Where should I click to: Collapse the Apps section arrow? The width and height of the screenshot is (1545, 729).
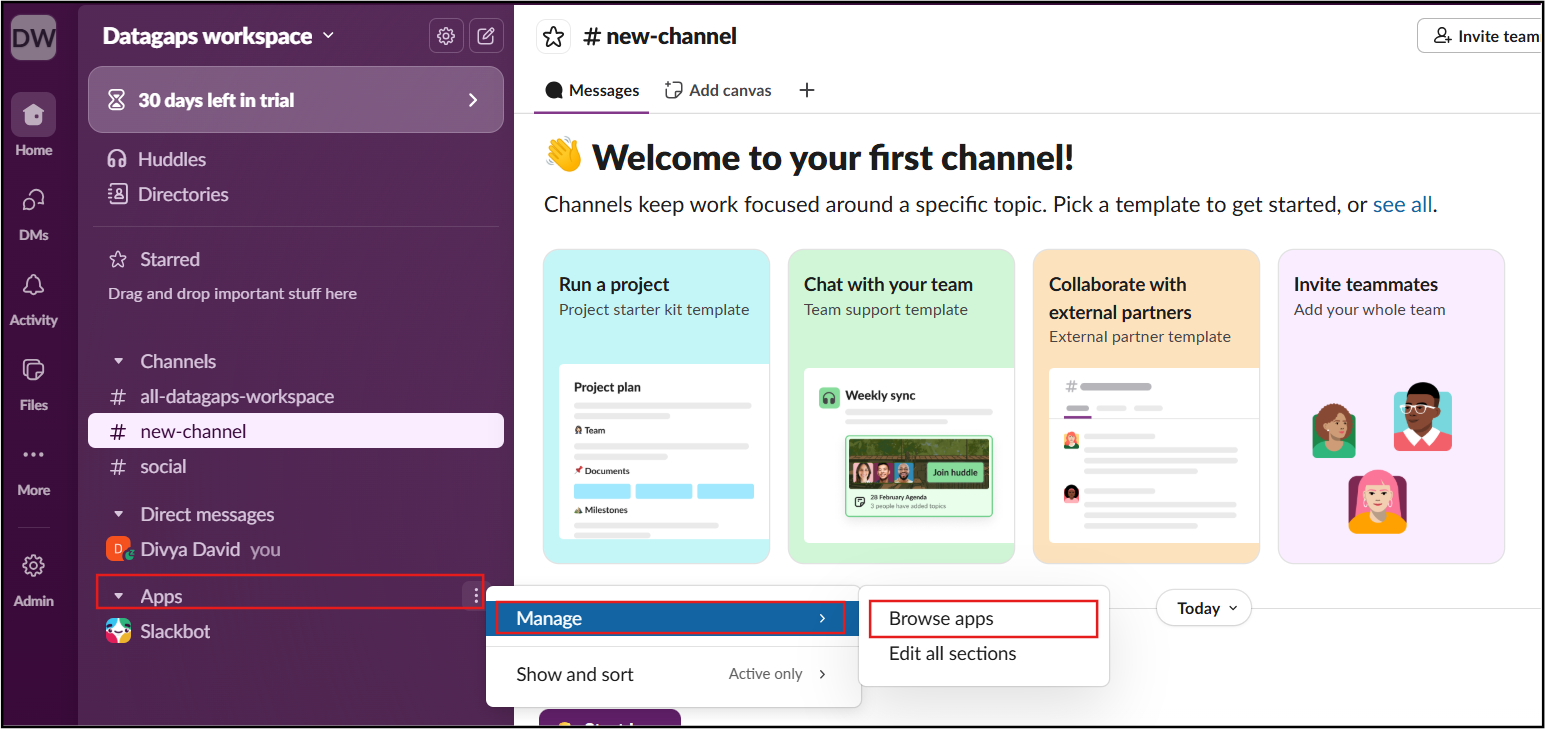coord(118,596)
